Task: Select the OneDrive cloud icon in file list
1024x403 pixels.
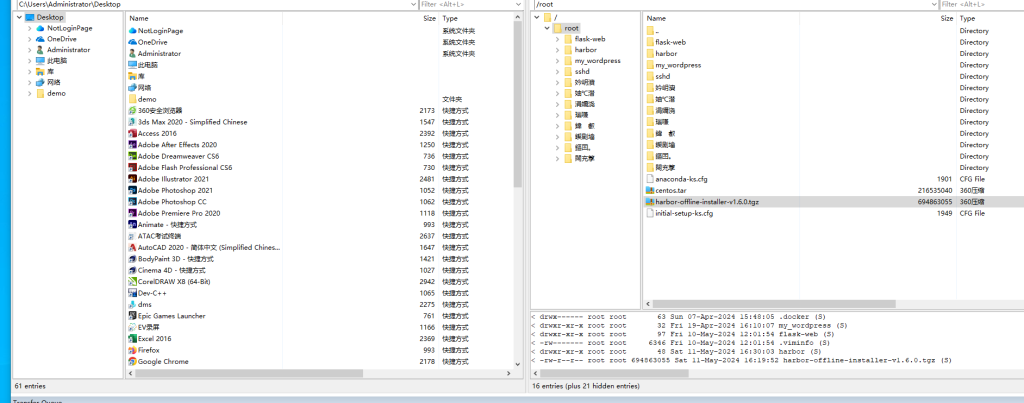Action: (x=132, y=42)
